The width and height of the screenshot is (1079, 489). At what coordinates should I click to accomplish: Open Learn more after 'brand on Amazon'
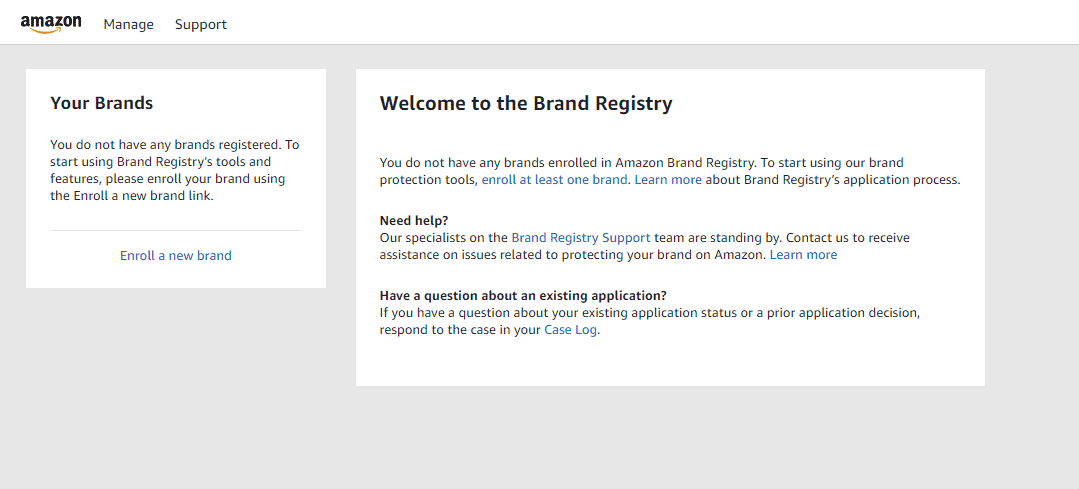803,254
